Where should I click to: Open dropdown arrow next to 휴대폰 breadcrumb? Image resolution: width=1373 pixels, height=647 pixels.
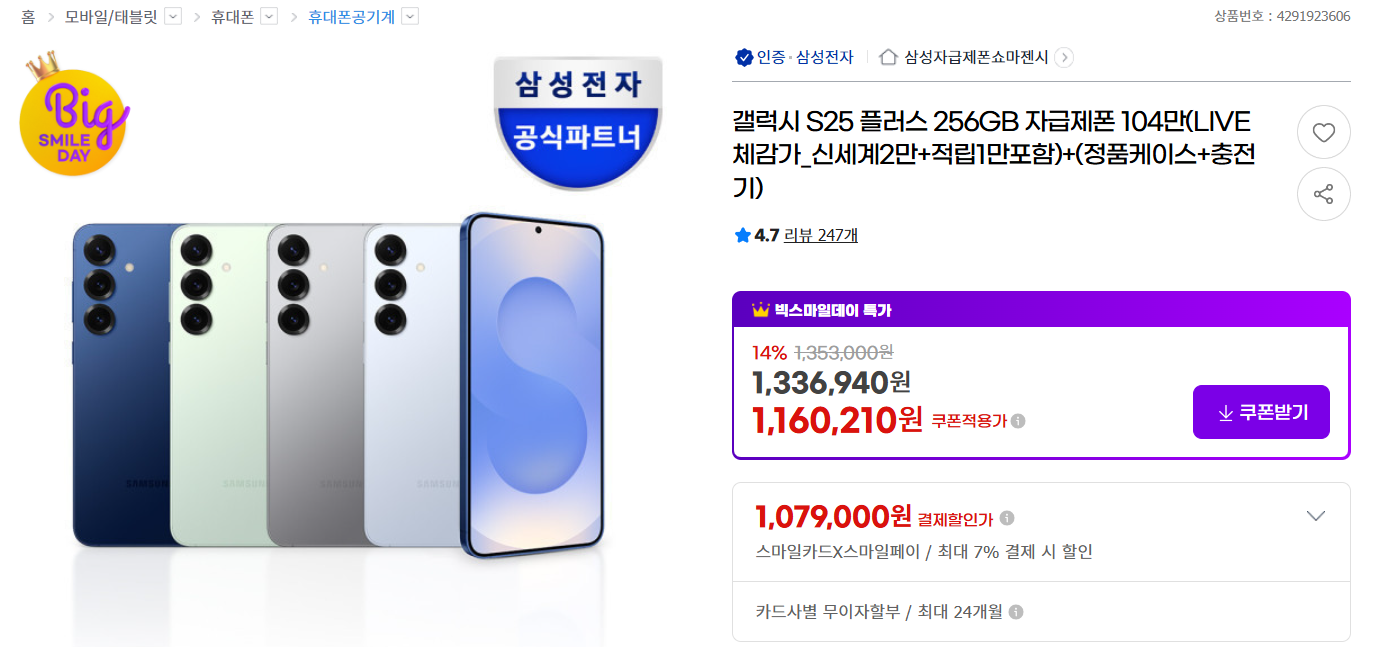point(269,16)
